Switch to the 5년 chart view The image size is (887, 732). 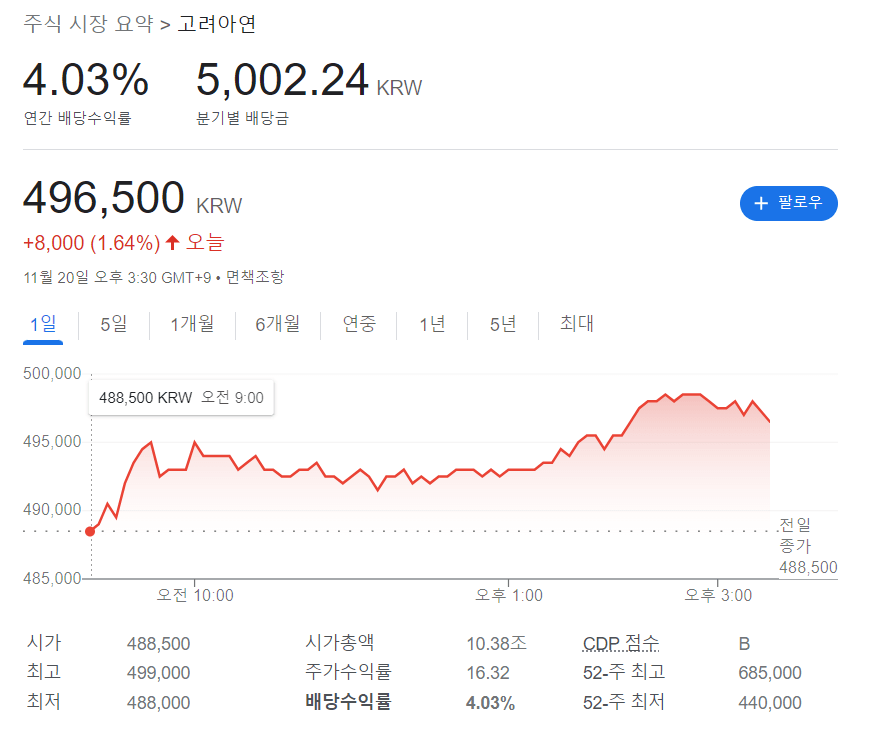pos(503,324)
